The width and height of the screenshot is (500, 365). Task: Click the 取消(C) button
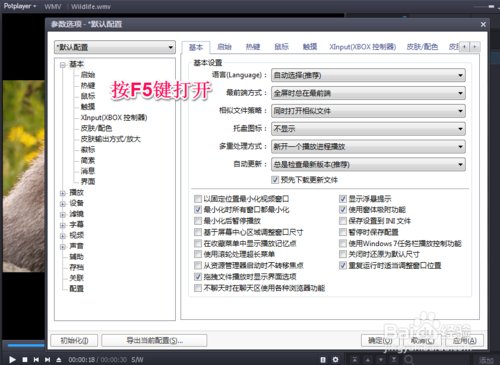(x=422, y=341)
